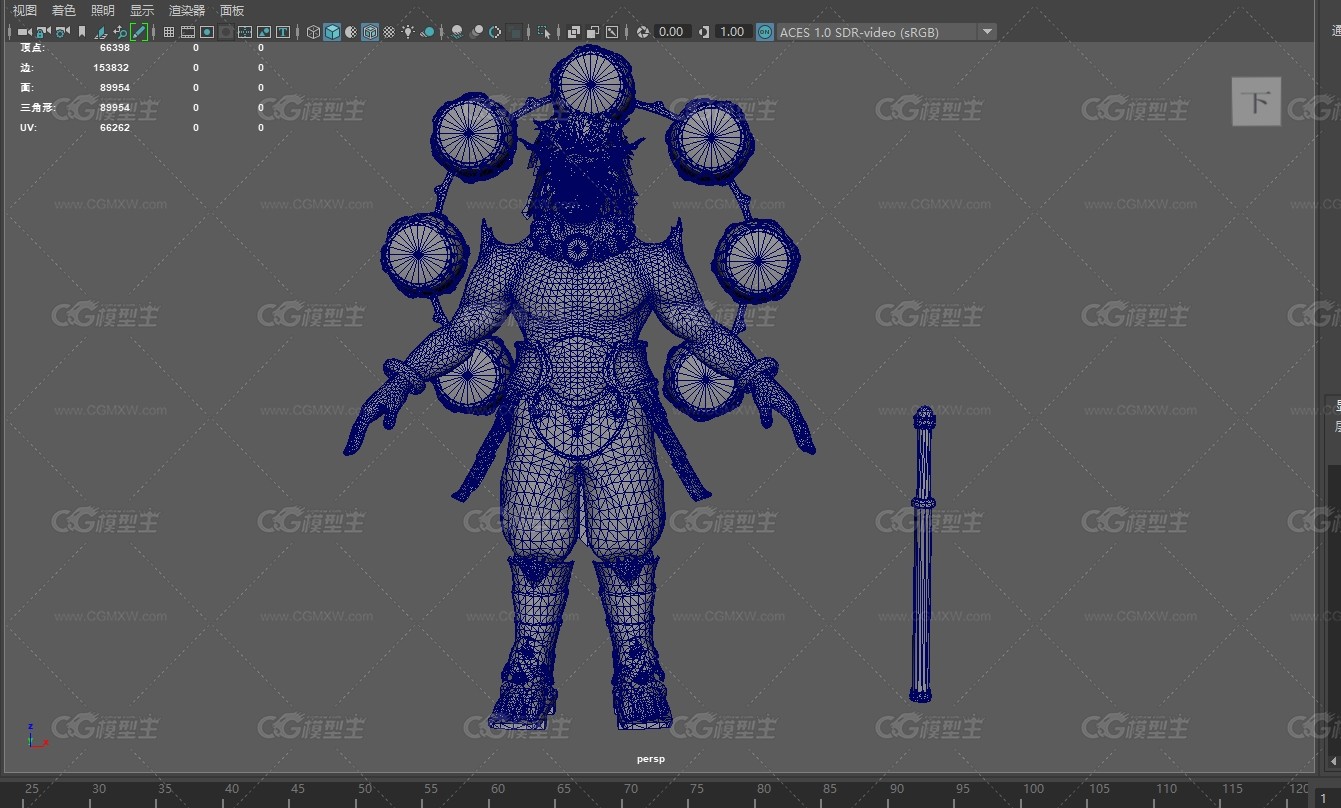The height and width of the screenshot is (808, 1341).
Task: Open the 视图 (View) menu
Action: 24,10
